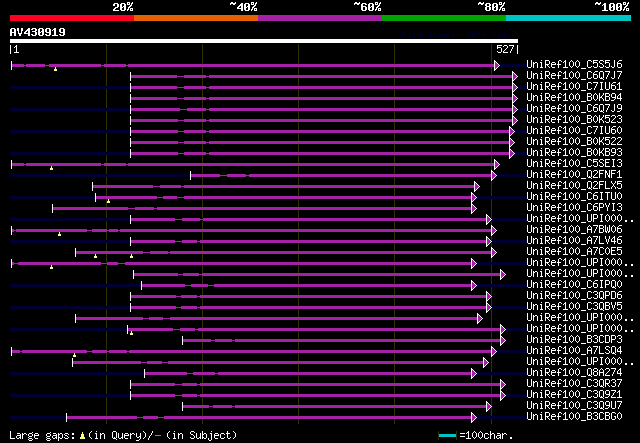This screenshot has width=640, height=443.
Task: Select hit label UniRef100_C5SEI3
Action: [574, 163]
